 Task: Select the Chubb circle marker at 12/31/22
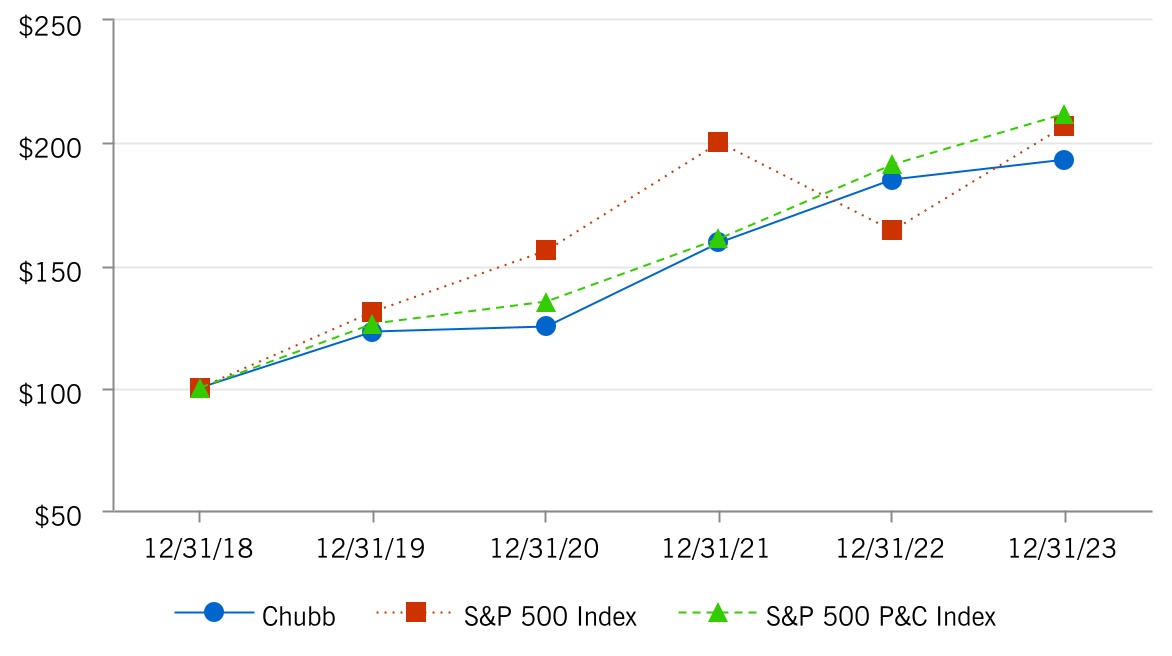point(891,180)
